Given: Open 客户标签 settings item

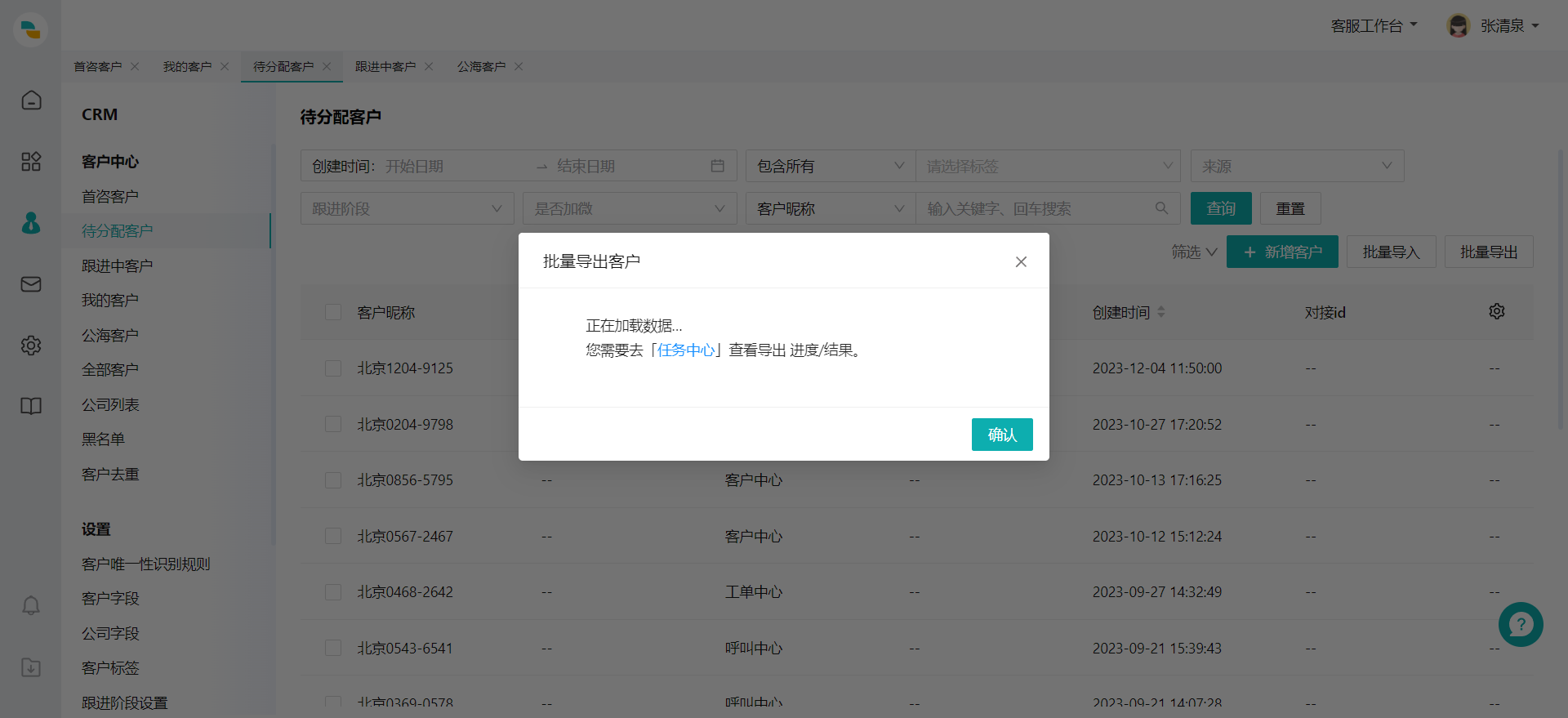Looking at the screenshot, I should coord(110,667).
